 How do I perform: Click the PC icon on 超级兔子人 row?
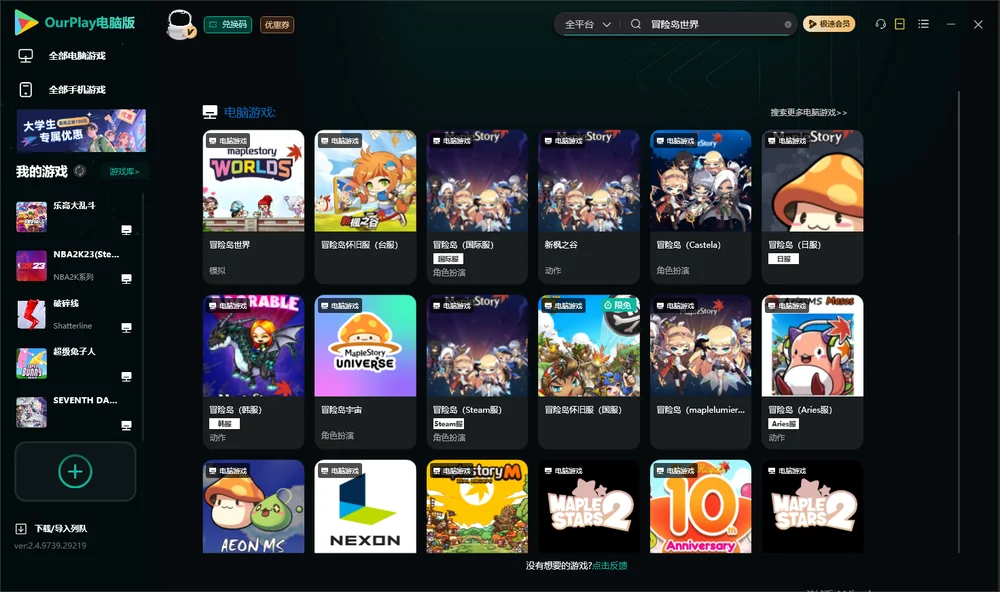126,376
